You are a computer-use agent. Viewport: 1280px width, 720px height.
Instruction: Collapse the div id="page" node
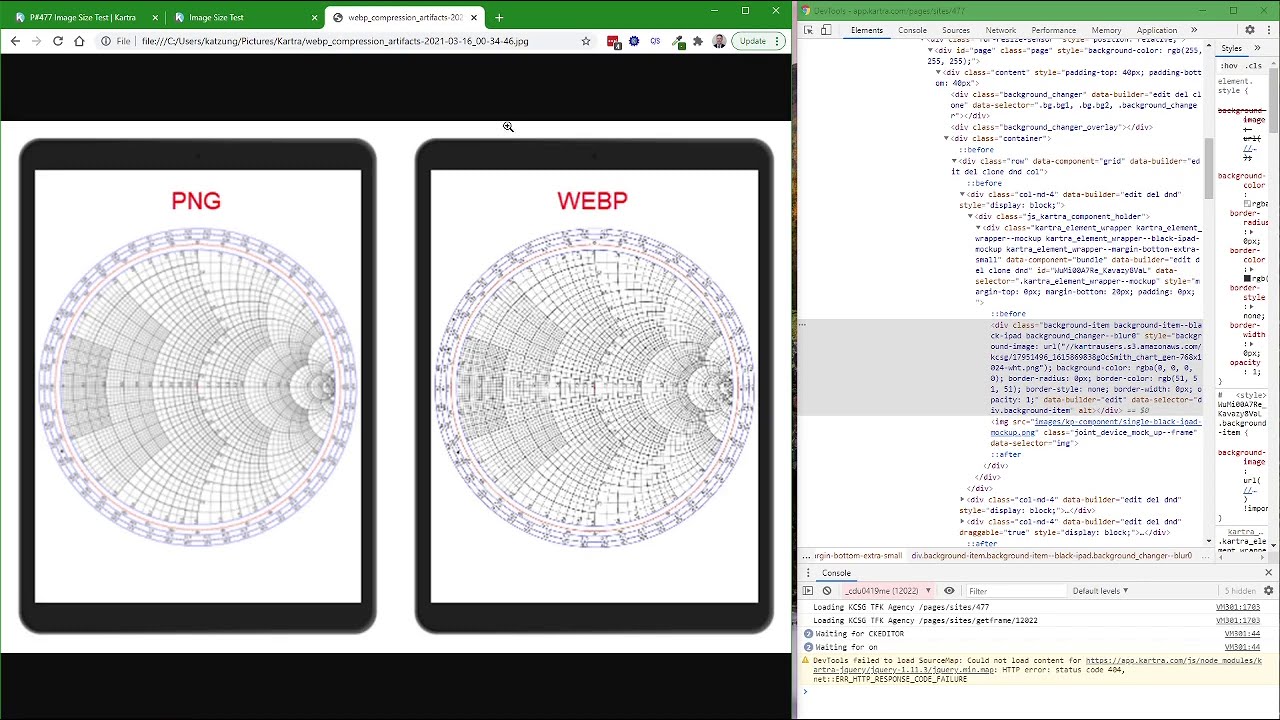pyautogui.click(x=930, y=50)
